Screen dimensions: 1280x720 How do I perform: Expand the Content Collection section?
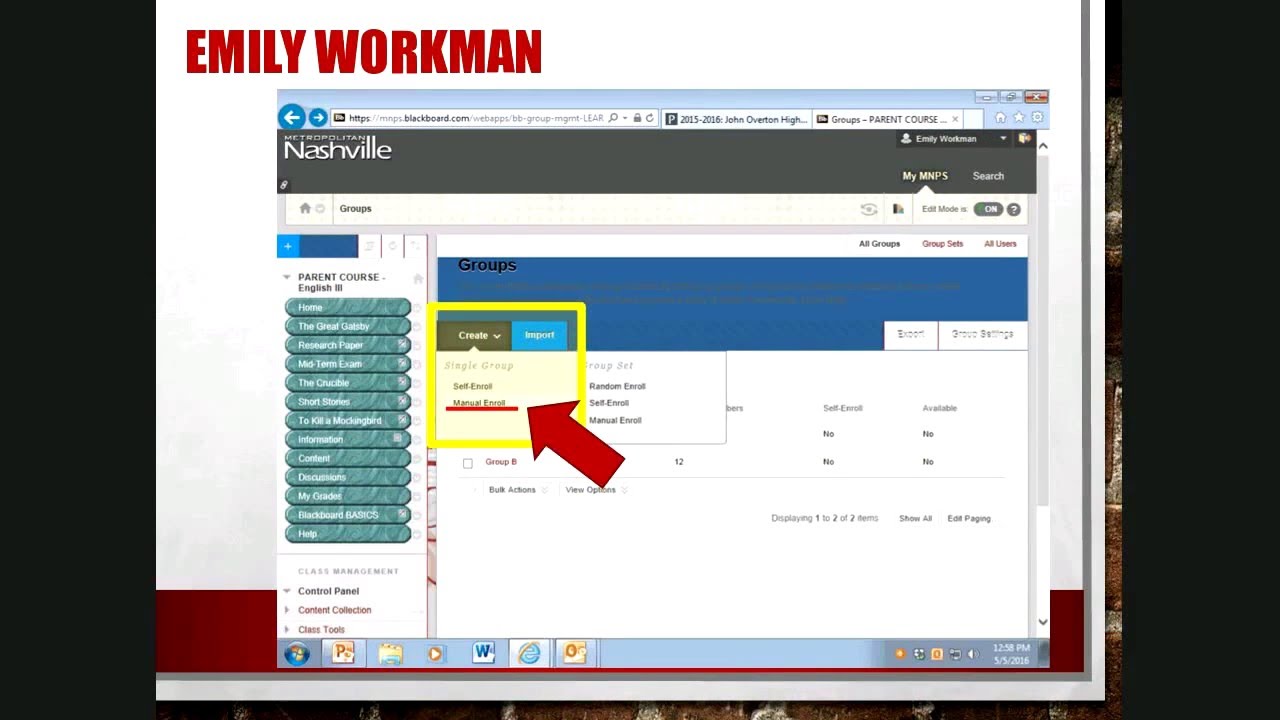287,610
